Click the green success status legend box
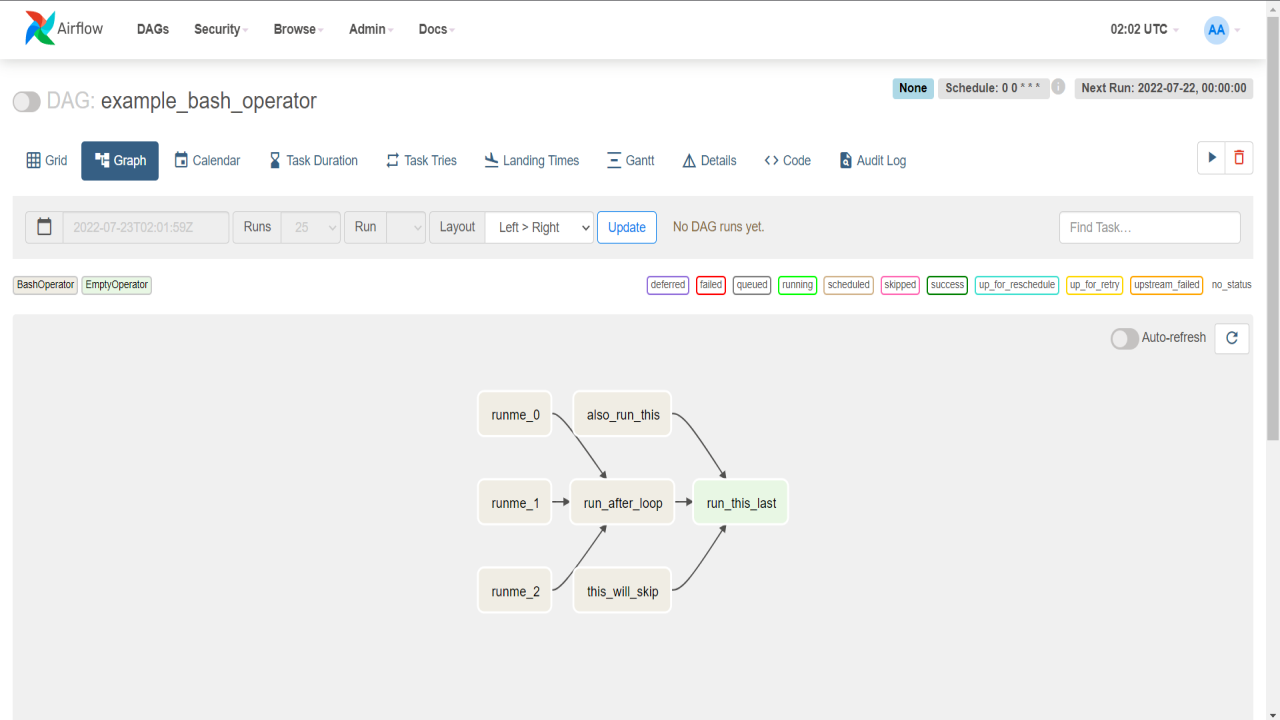The width and height of the screenshot is (1280, 720). tap(947, 285)
